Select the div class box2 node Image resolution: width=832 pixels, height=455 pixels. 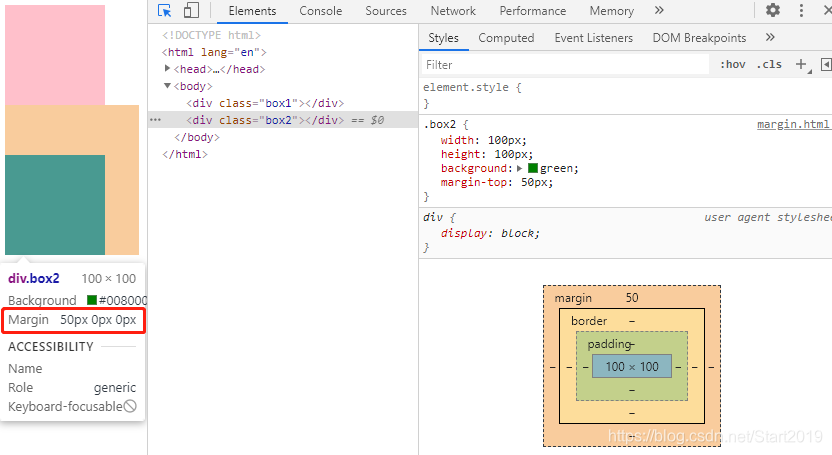point(265,120)
